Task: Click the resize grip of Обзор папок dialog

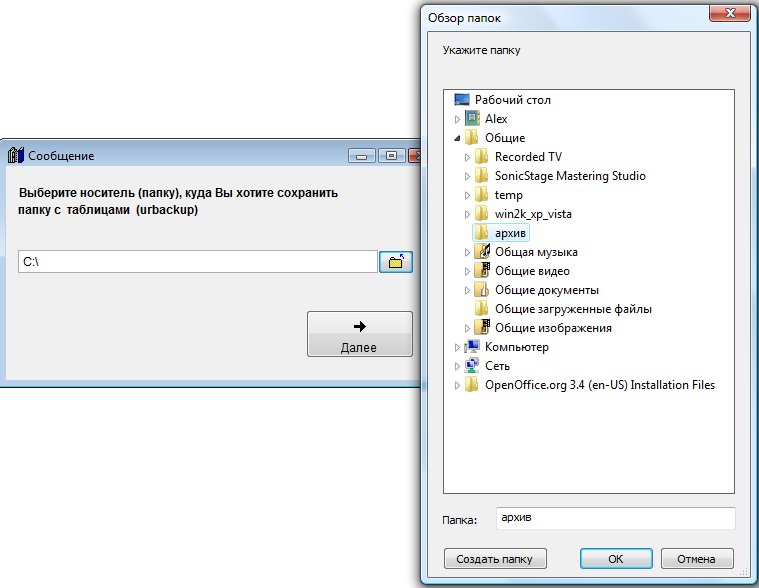Action: pos(744,571)
